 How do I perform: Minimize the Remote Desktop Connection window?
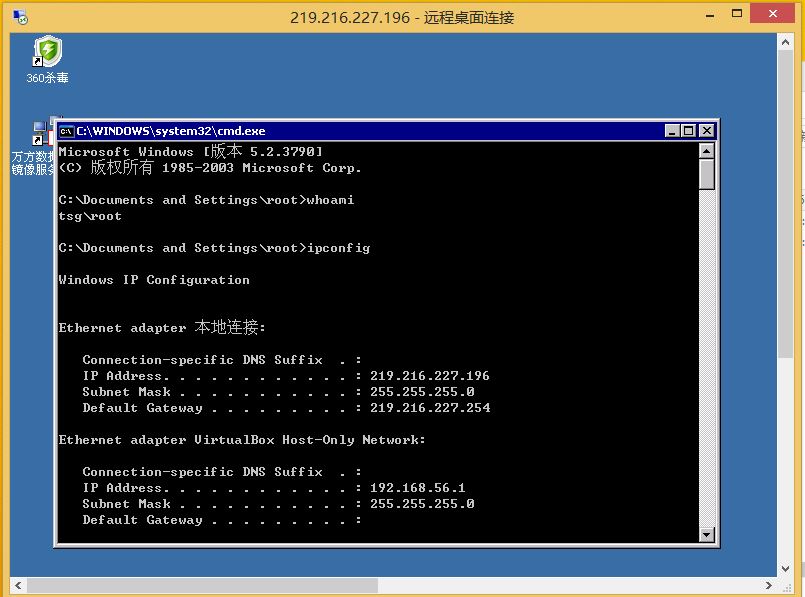pos(710,15)
